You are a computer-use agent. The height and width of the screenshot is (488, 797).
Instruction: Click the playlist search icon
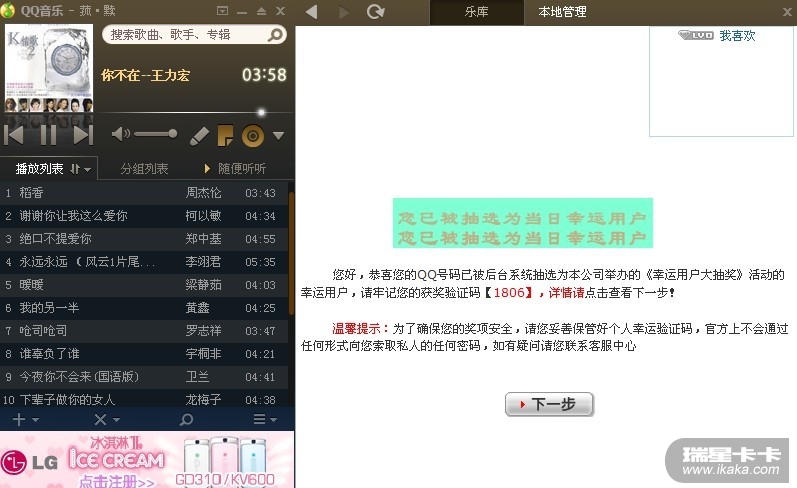(x=187, y=419)
